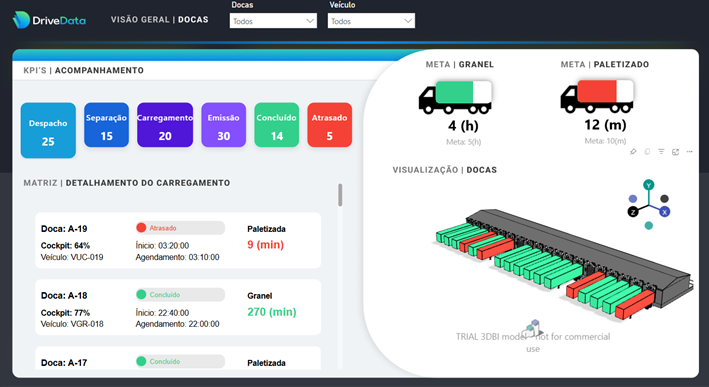Open the Veículo dropdown
The width and height of the screenshot is (709, 387).
point(371,21)
